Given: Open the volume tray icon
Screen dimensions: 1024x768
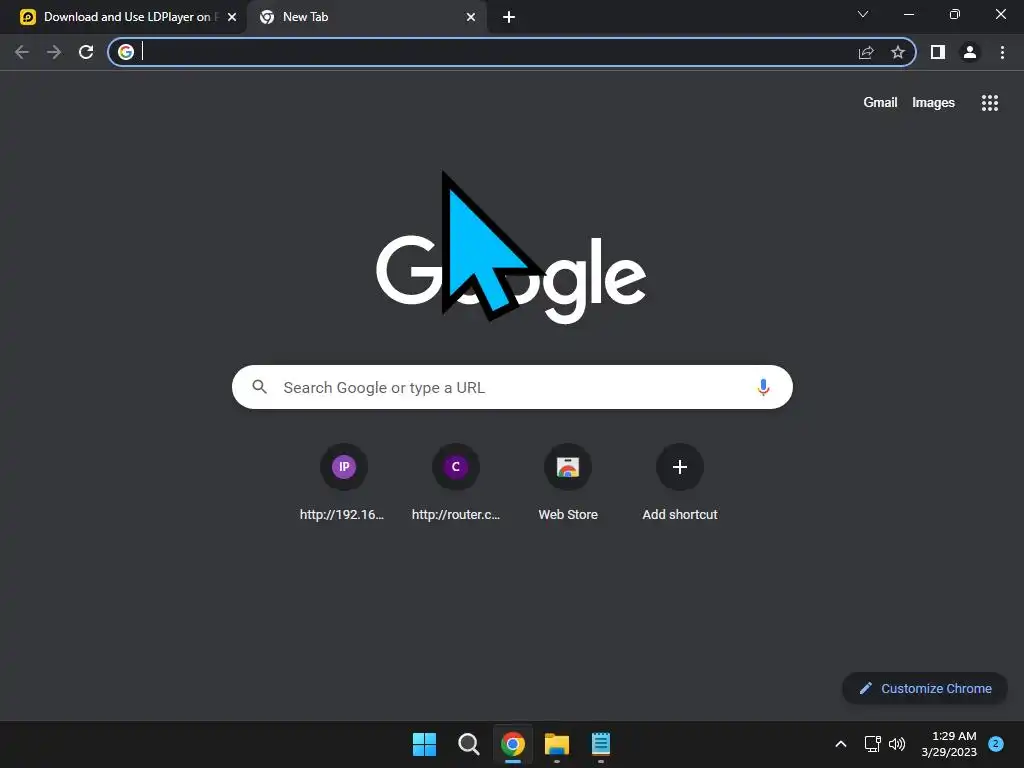Looking at the screenshot, I should click(897, 744).
